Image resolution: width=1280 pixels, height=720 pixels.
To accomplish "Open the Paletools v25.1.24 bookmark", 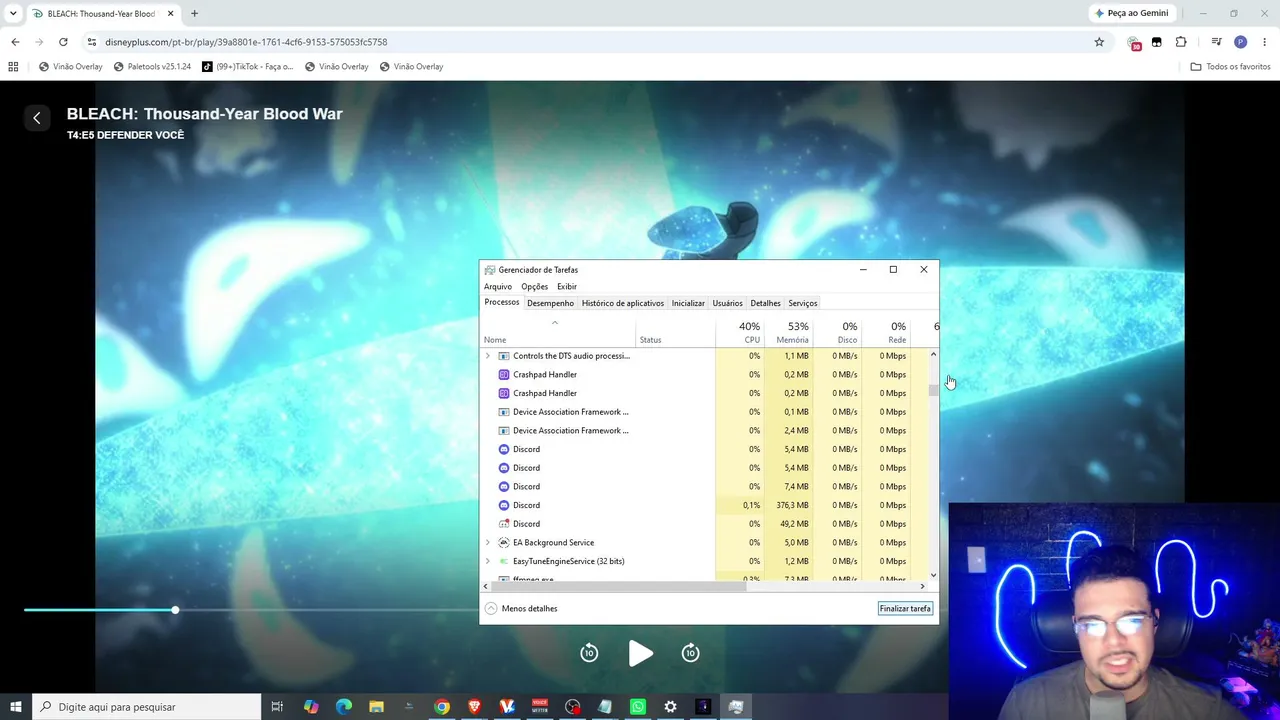I will coord(152,67).
